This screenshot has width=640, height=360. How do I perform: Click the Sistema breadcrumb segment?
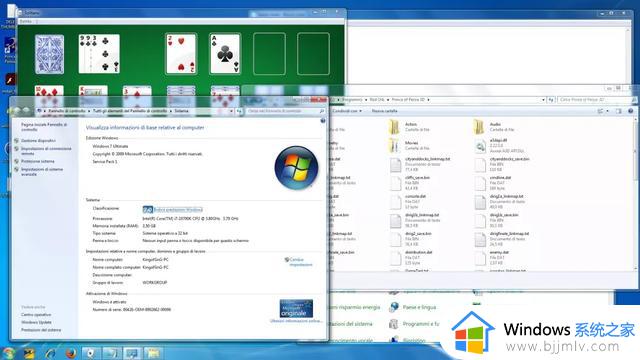182,111
